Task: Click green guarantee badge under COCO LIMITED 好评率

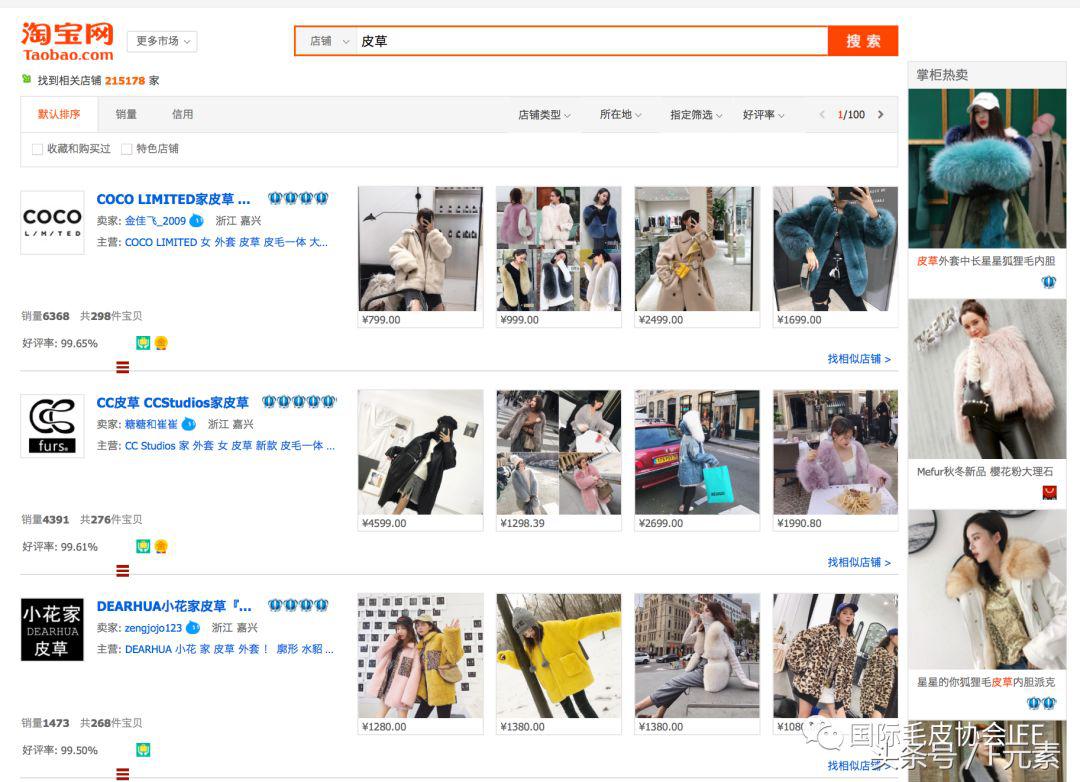Action: [143, 343]
